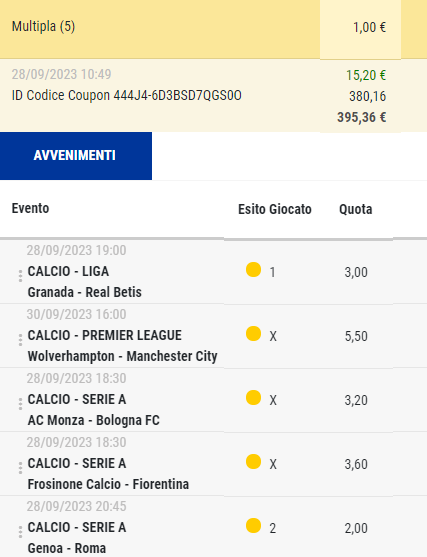Click the Multipla (5) header row
The height and width of the screenshot is (557, 427).
coord(213,29)
